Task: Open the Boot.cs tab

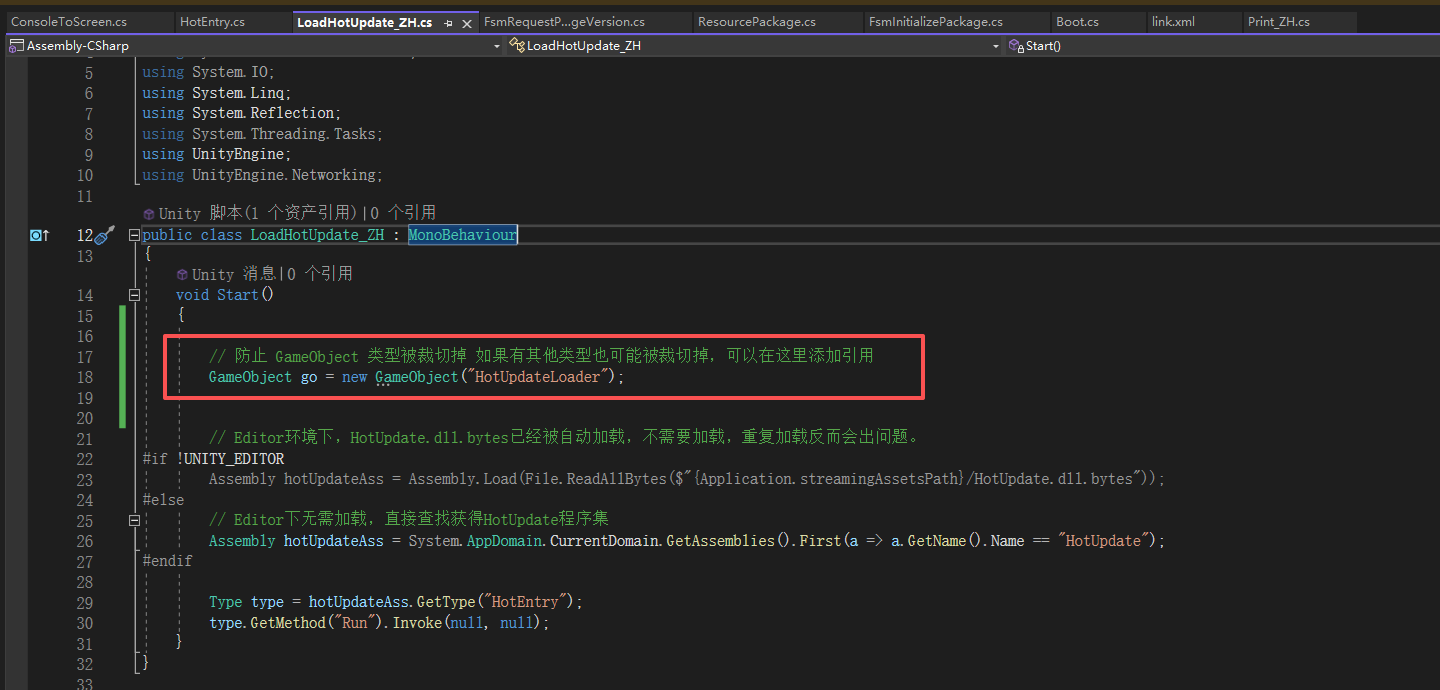Action: point(1078,21)
